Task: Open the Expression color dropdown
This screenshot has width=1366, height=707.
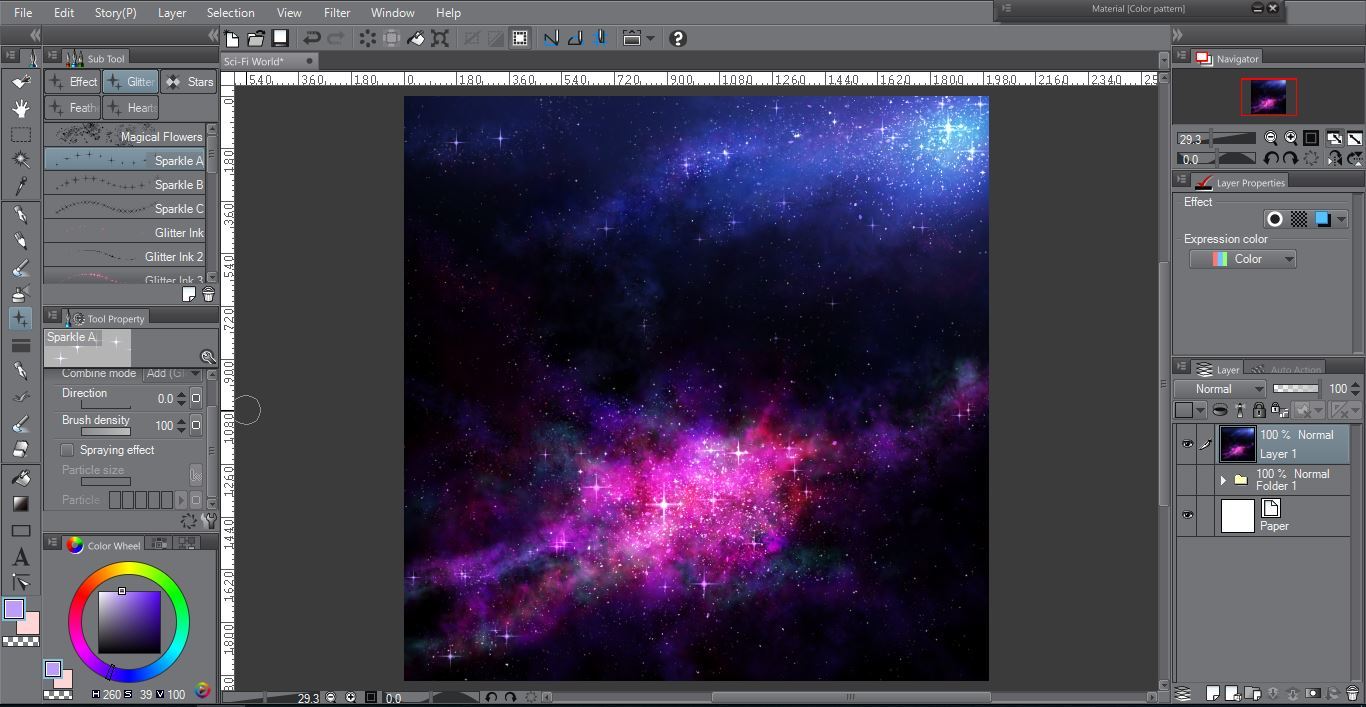Action: point(1243,259)
